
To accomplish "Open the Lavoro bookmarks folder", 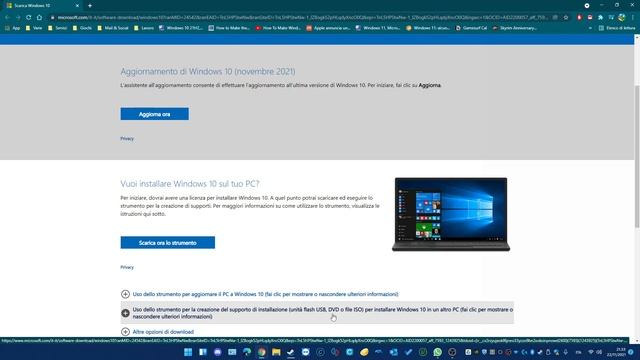I will click(x=144, y=28).
